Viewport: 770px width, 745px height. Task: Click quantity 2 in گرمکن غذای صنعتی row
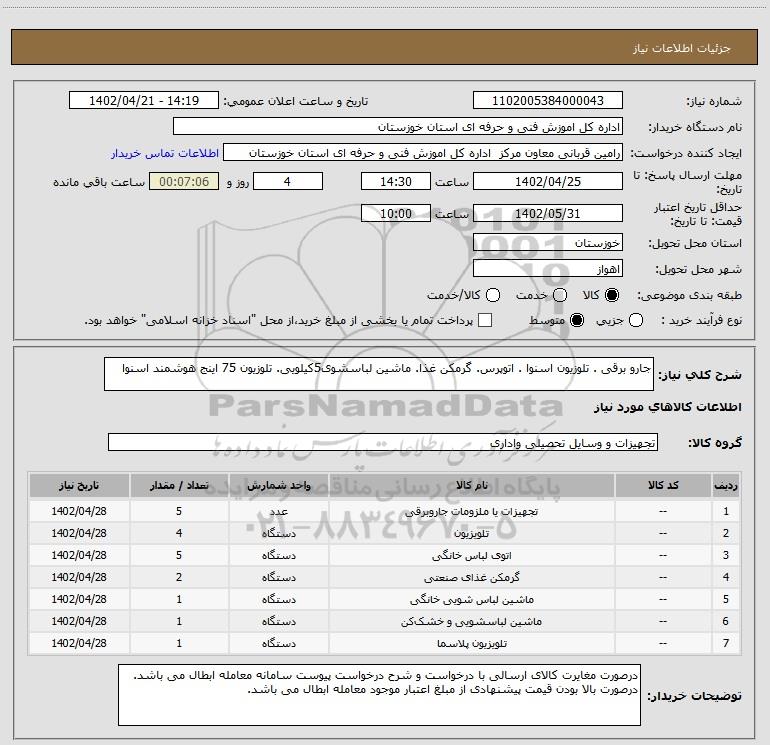click(x=179, y=578)
